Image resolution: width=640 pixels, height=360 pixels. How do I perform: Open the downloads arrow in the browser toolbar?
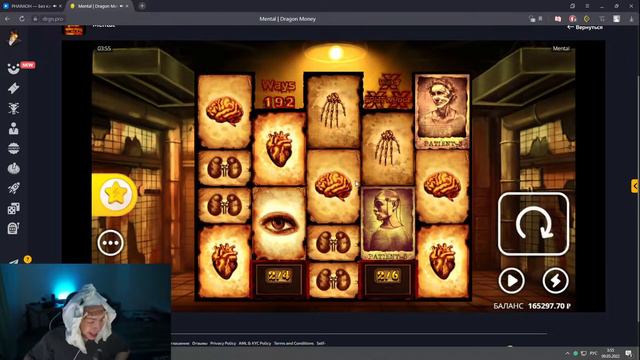tap(632, 19)
